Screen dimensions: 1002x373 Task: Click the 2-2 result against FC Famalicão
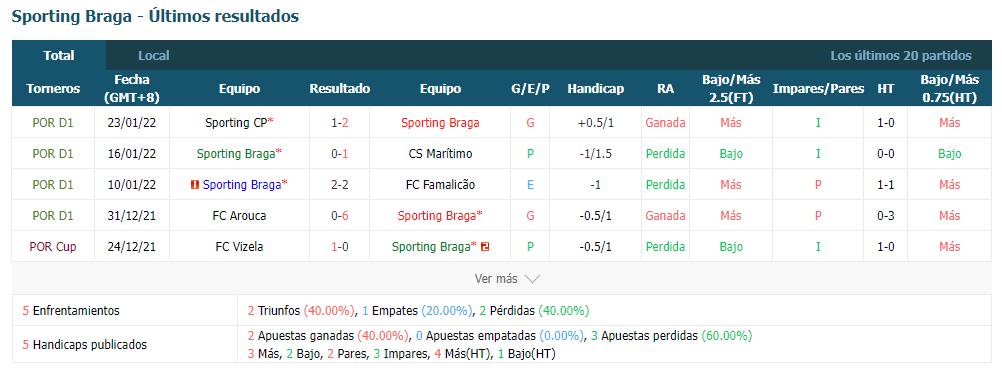point(339,185)
